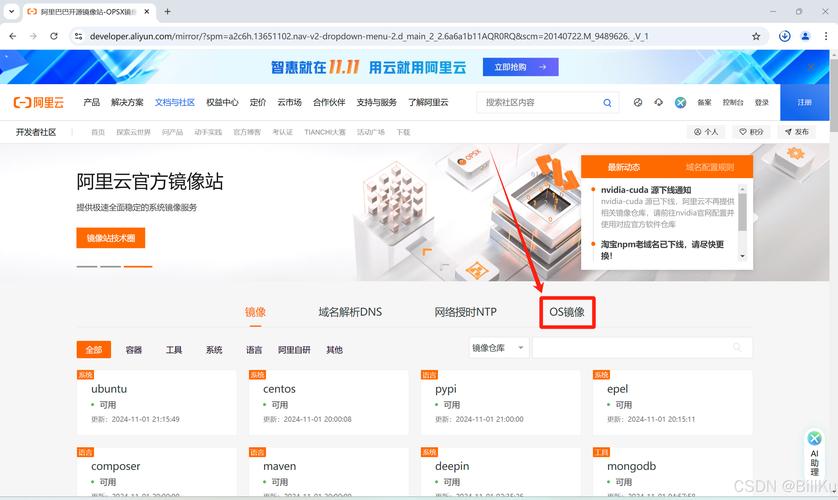Image resolution: width=838 pixels, height=500 pixels.
Task: Click the 控制台 link
Action: 733,102
